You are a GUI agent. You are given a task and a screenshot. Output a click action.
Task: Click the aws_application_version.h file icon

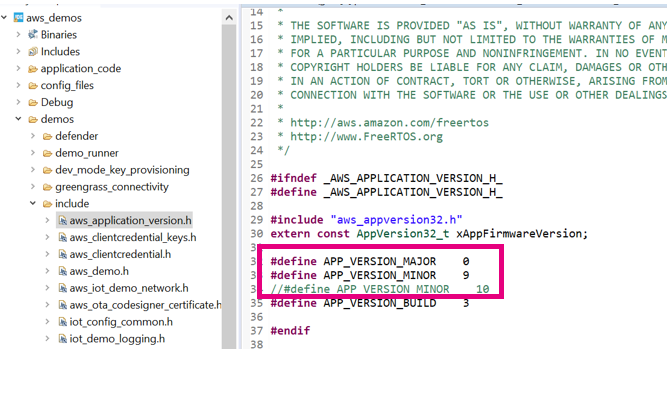(x=63, y=220)
